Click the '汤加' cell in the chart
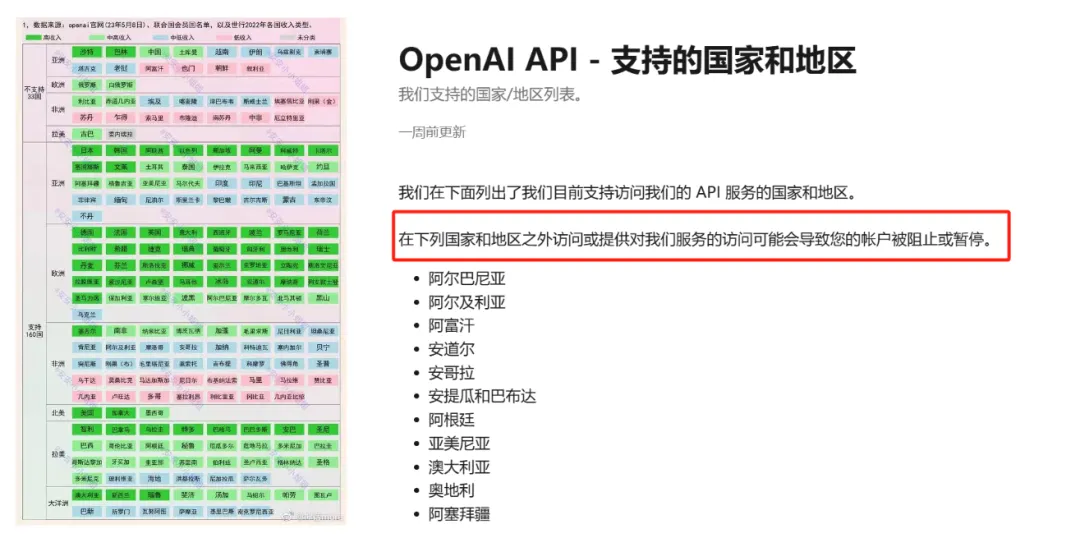Screen dimensions: 1080x538 point(222,495)
